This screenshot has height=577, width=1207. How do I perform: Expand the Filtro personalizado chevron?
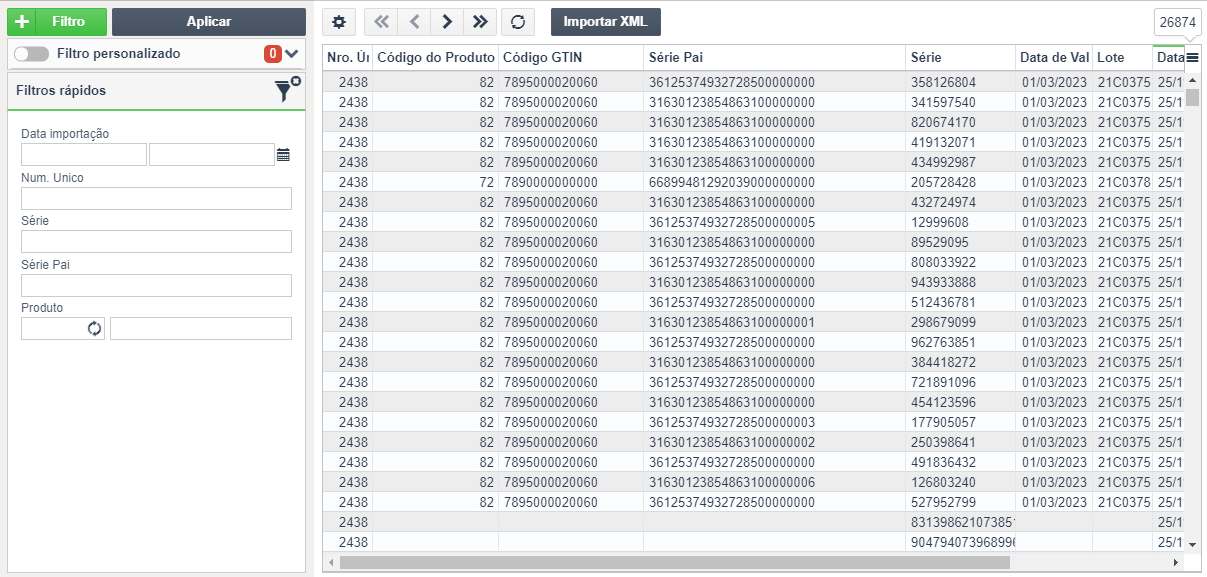292,54
